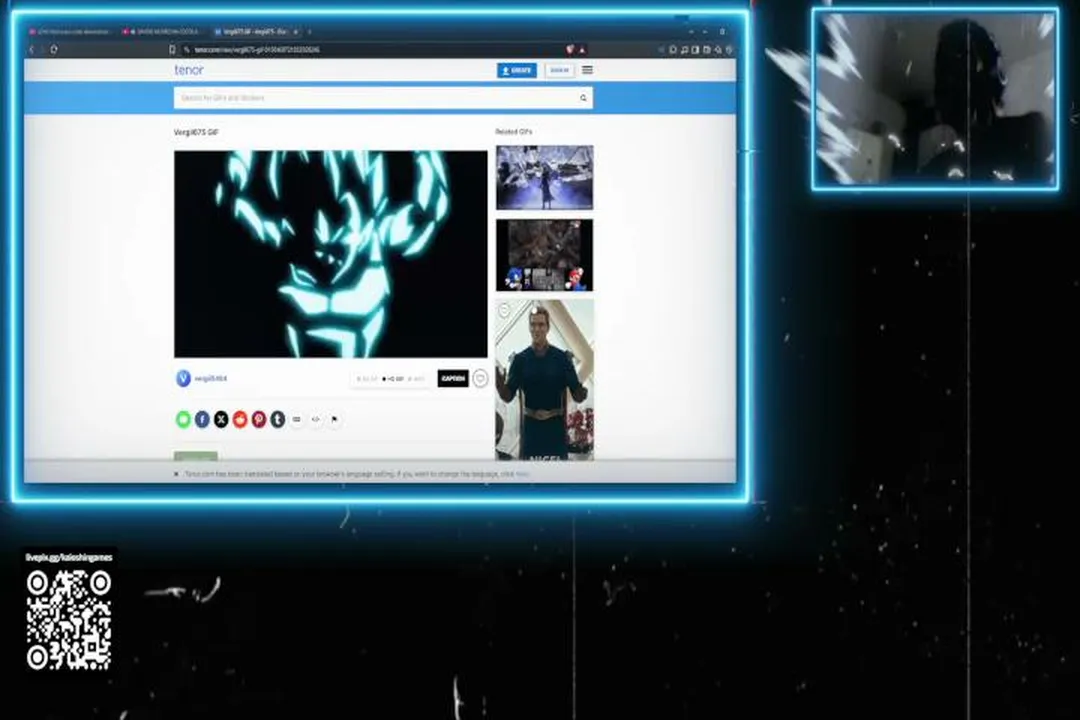Click the 'here' link in language banner
This screenshot has height=720, width=1080.
tap(523, 474)
